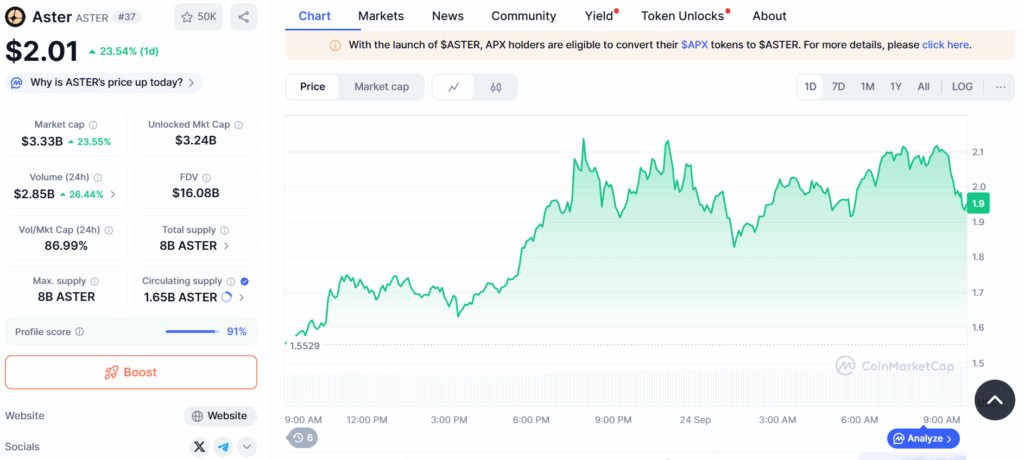Open the Telegram social icon

click(x=223, y=447)
